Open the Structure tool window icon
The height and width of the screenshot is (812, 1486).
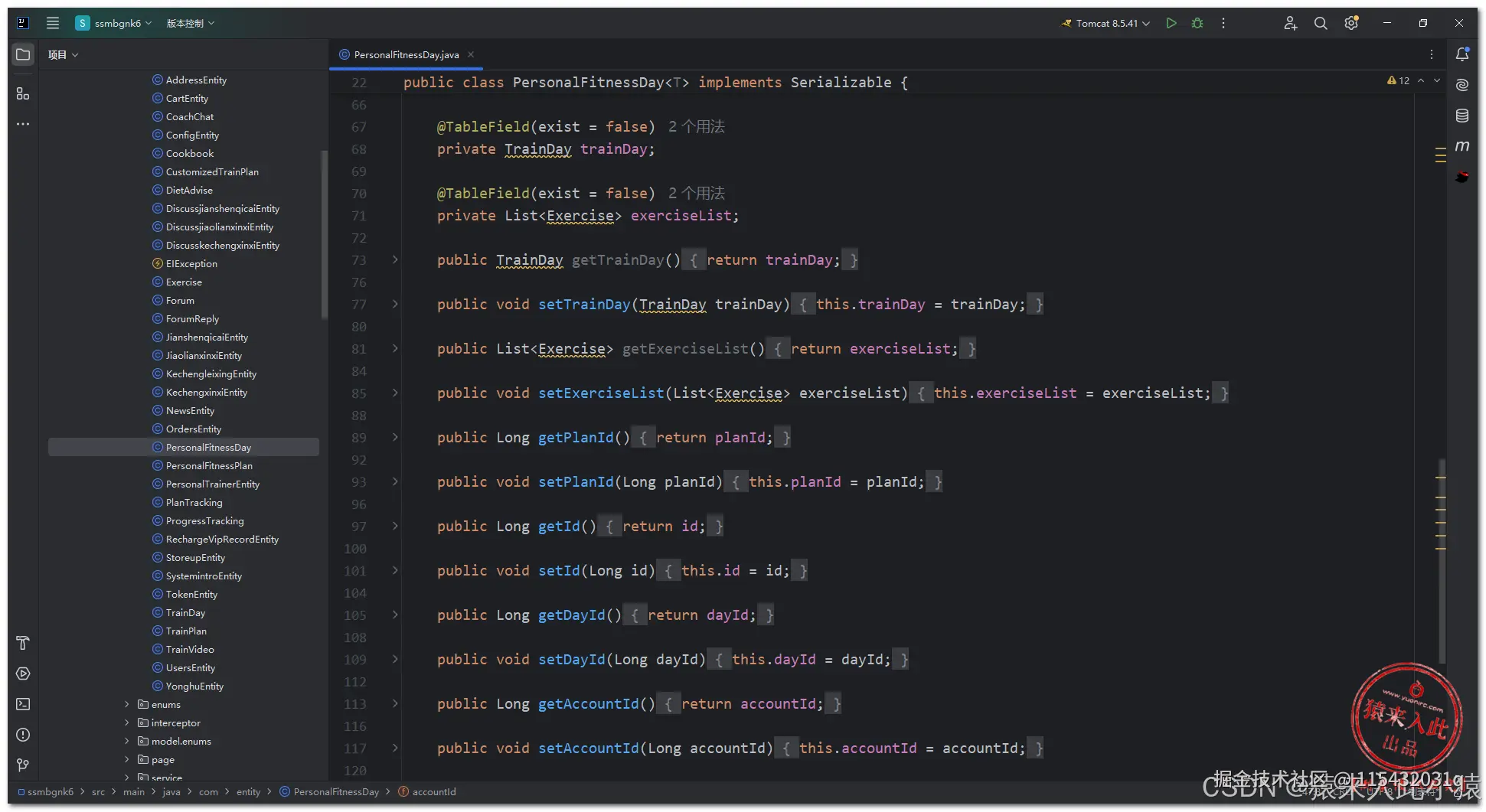[23, 93]
